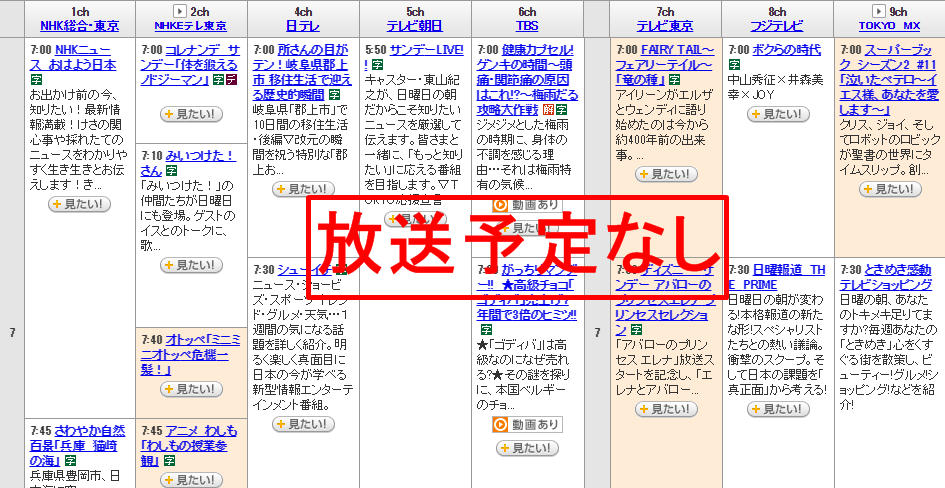Open TOKYO MX channel header link

[x=890, y=26]
